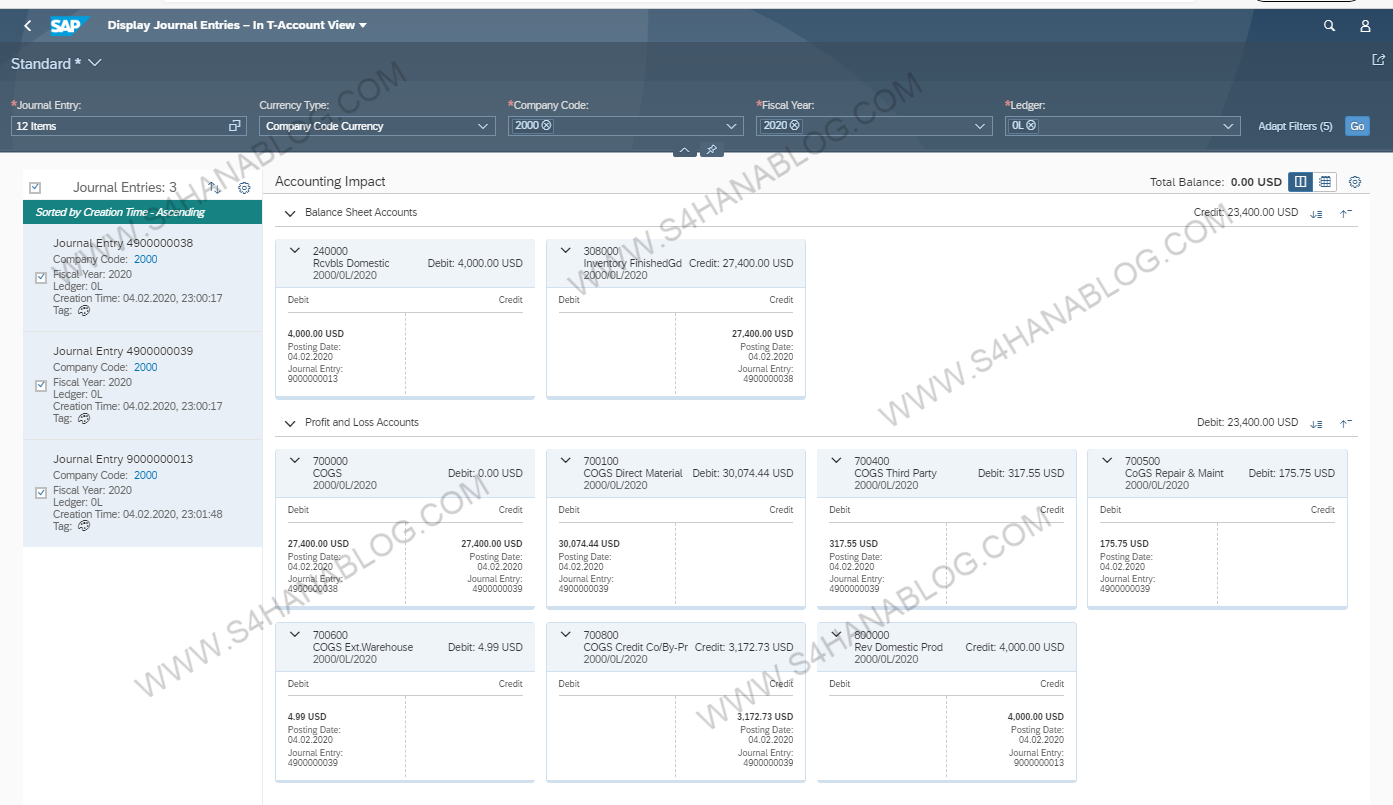Toggle checkbox for Journal Entry 9000000013

41,493
